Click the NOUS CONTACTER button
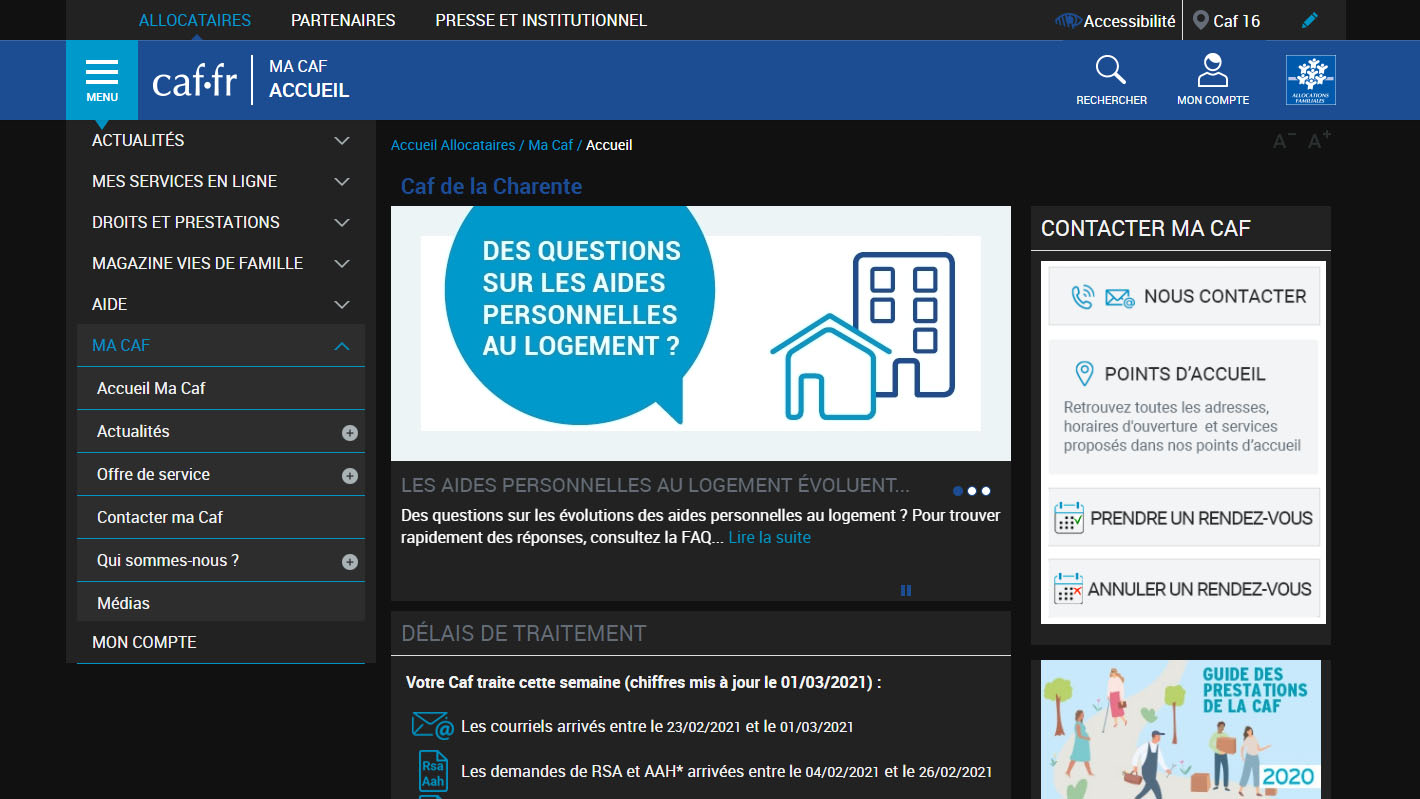 click(1184, 296)
